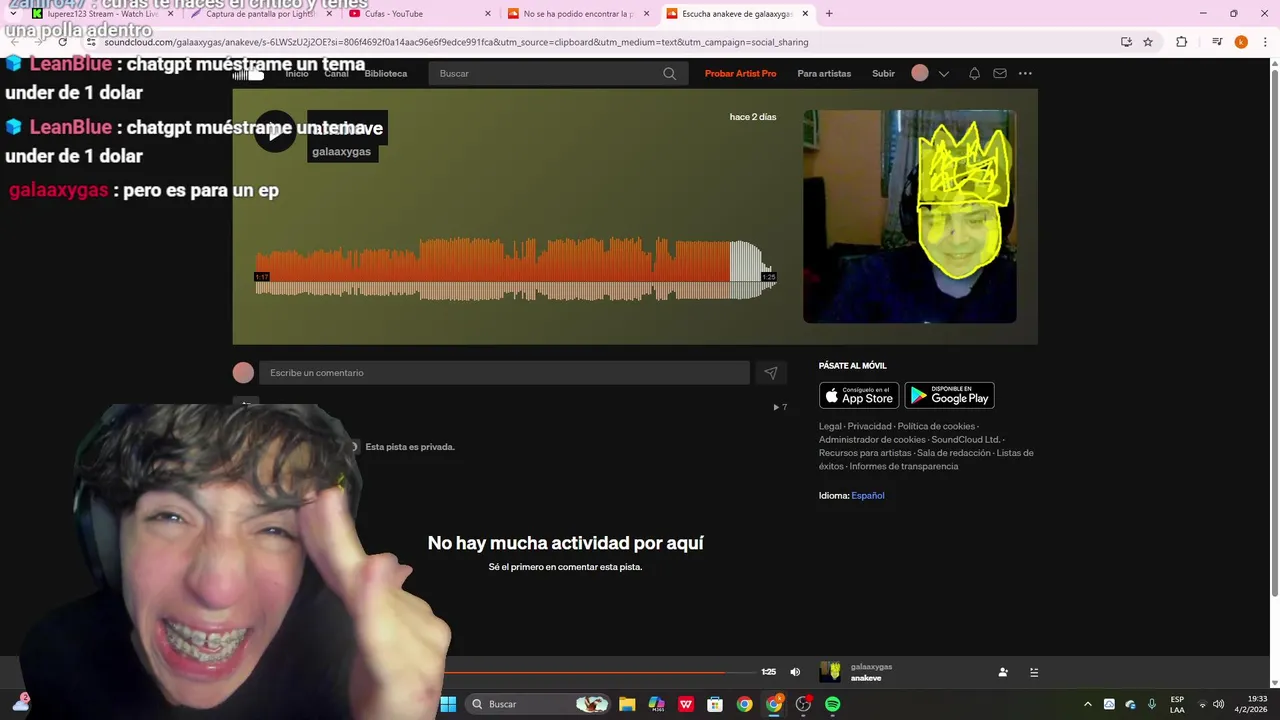The image size is (1280, 720).
Task: Bookmark this page with the star icon
Action: click(x=1148, y=42)
